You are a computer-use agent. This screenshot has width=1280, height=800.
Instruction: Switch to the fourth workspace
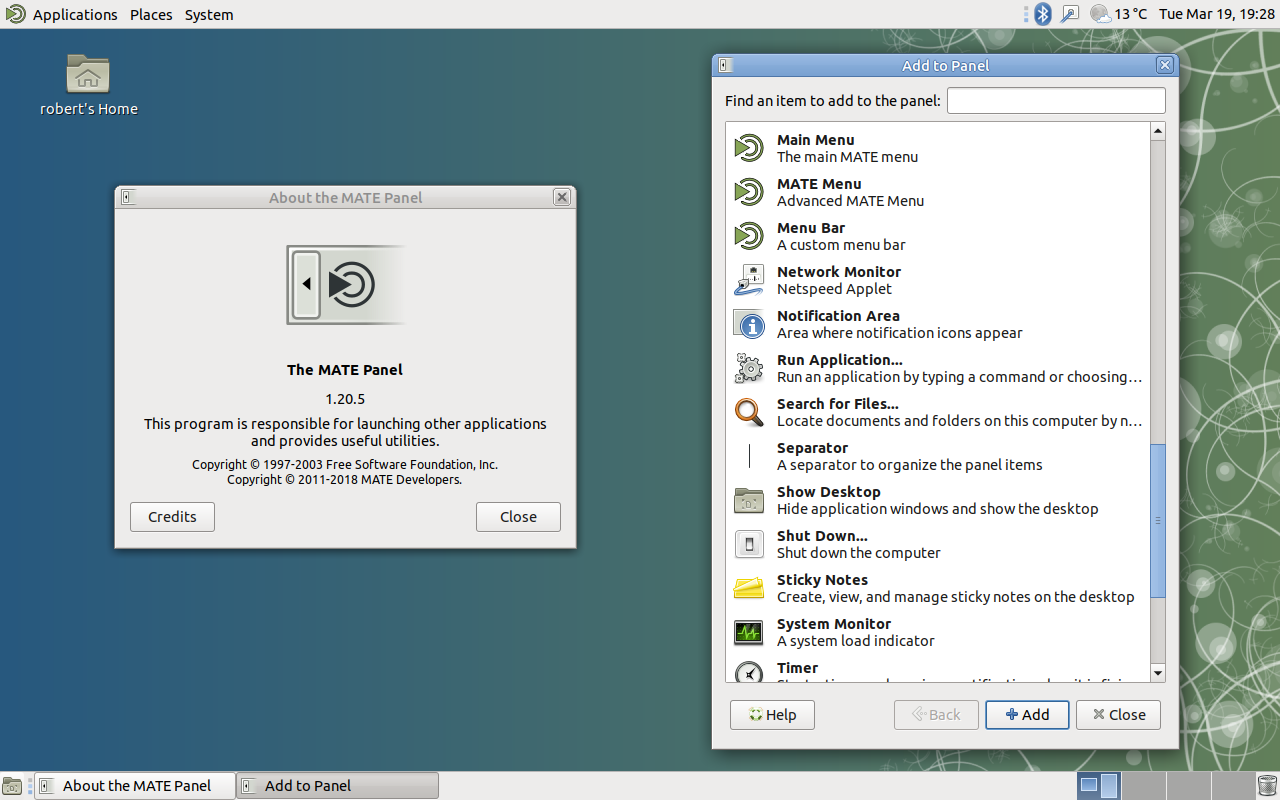[1232, 786]
